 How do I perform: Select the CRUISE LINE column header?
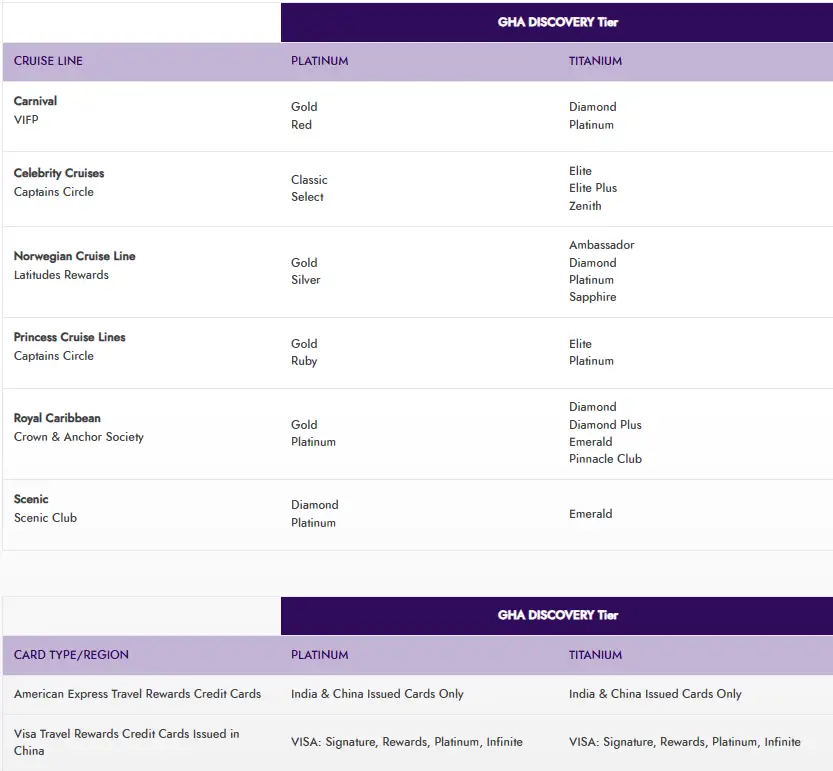click(48, 61)
